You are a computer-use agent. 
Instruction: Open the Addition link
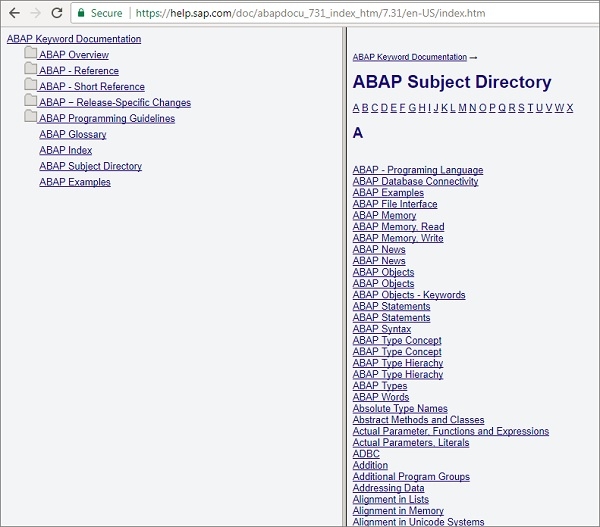[370, 465]
